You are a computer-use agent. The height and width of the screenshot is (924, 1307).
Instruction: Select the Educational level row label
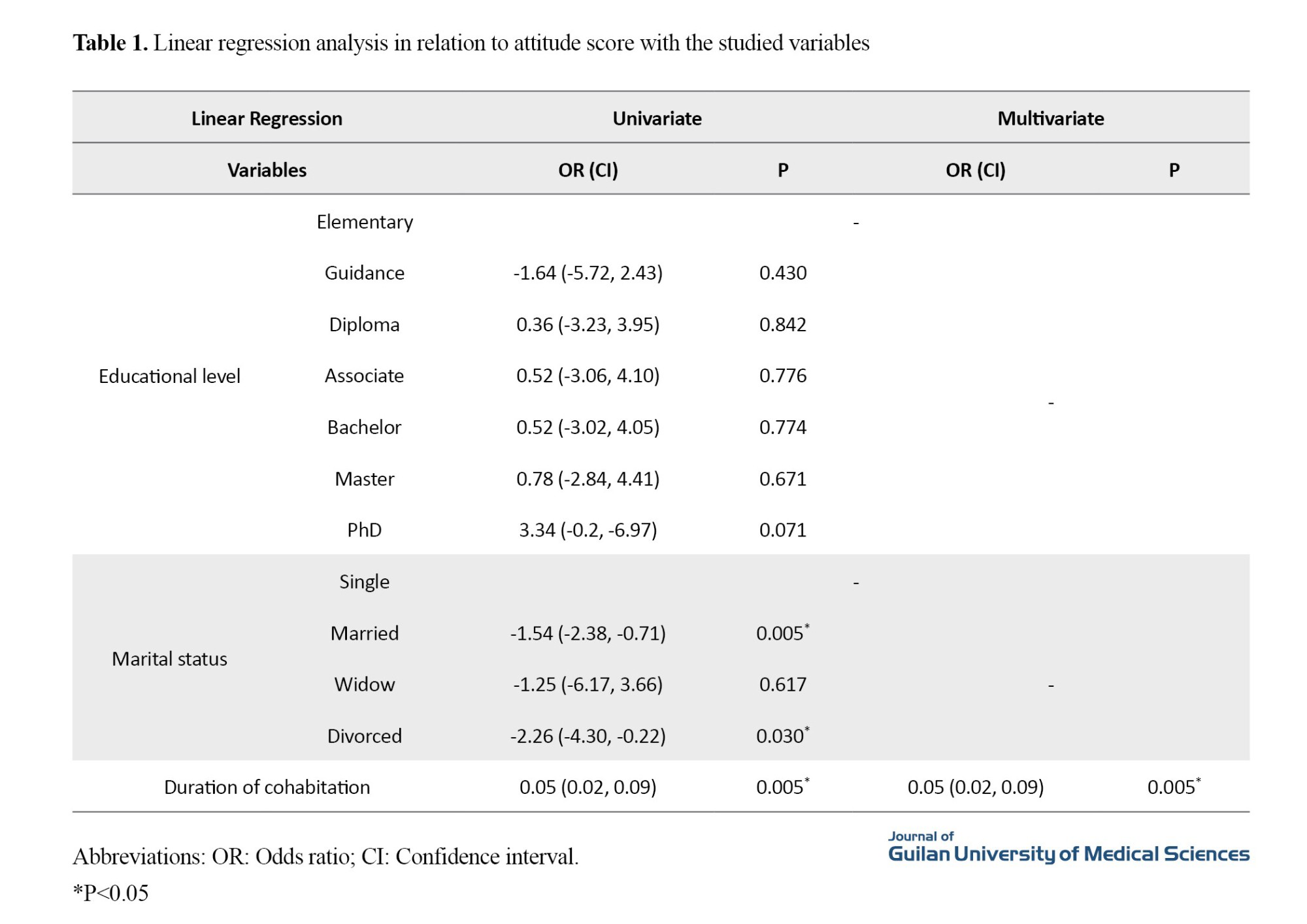pyautogui.click(x=169, y=376)
